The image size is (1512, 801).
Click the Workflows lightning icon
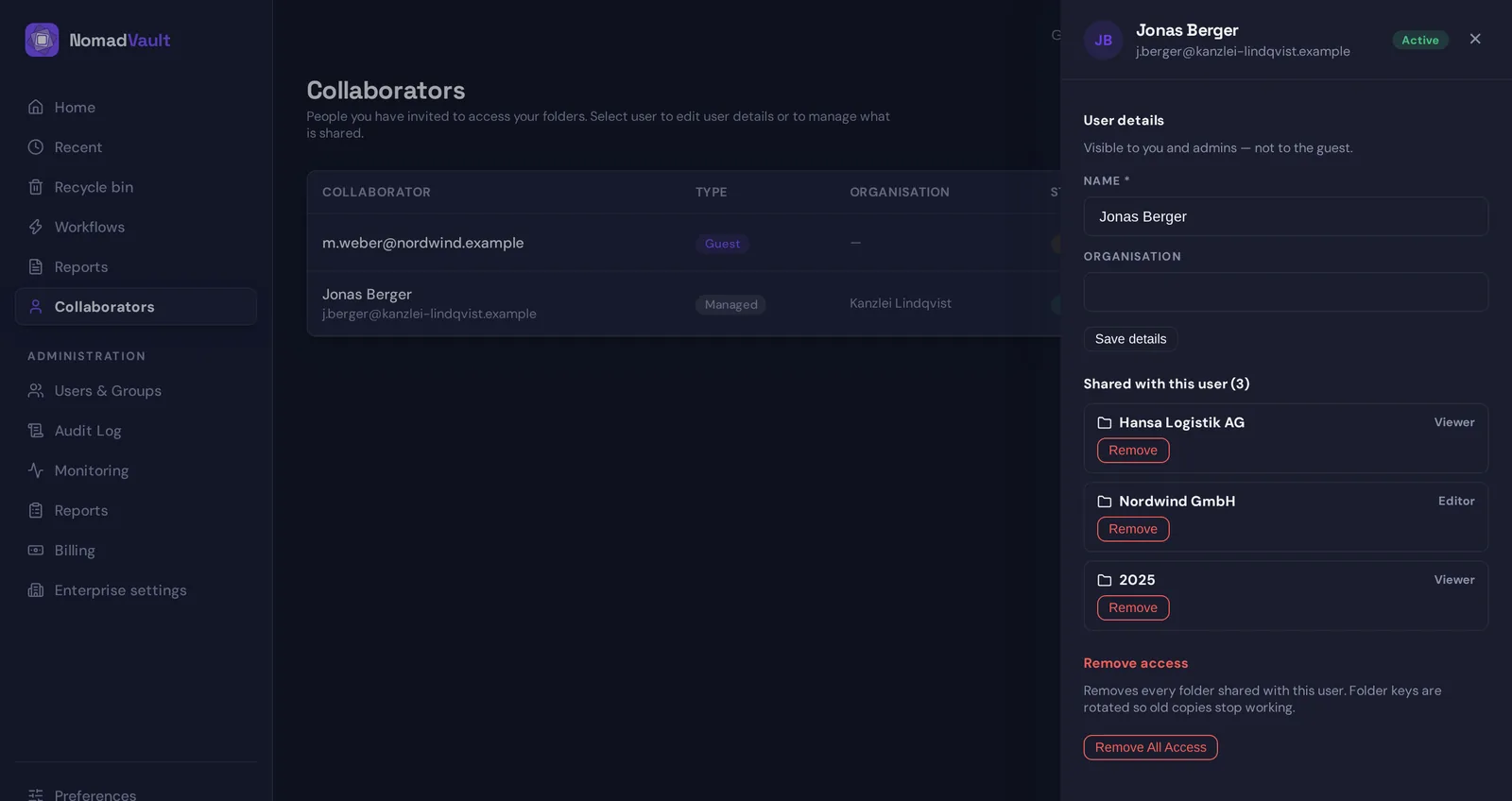pos(36,227)
